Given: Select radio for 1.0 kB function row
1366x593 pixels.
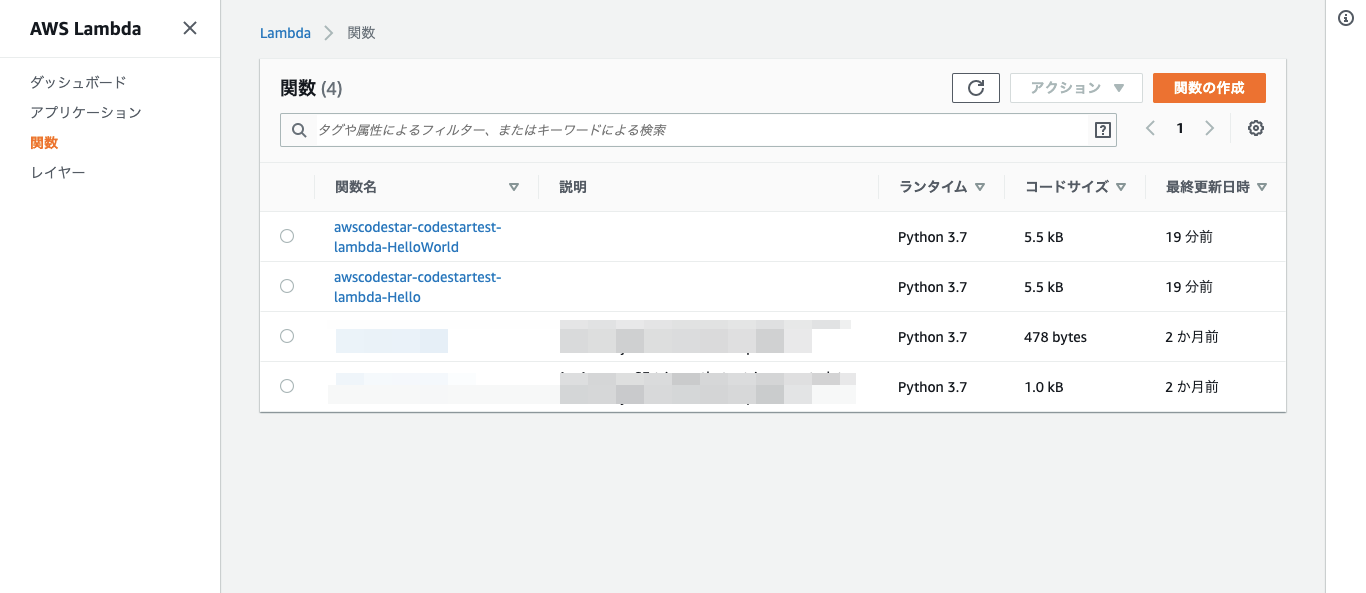Looking at the screenshot, I should [x=287, y=386].
